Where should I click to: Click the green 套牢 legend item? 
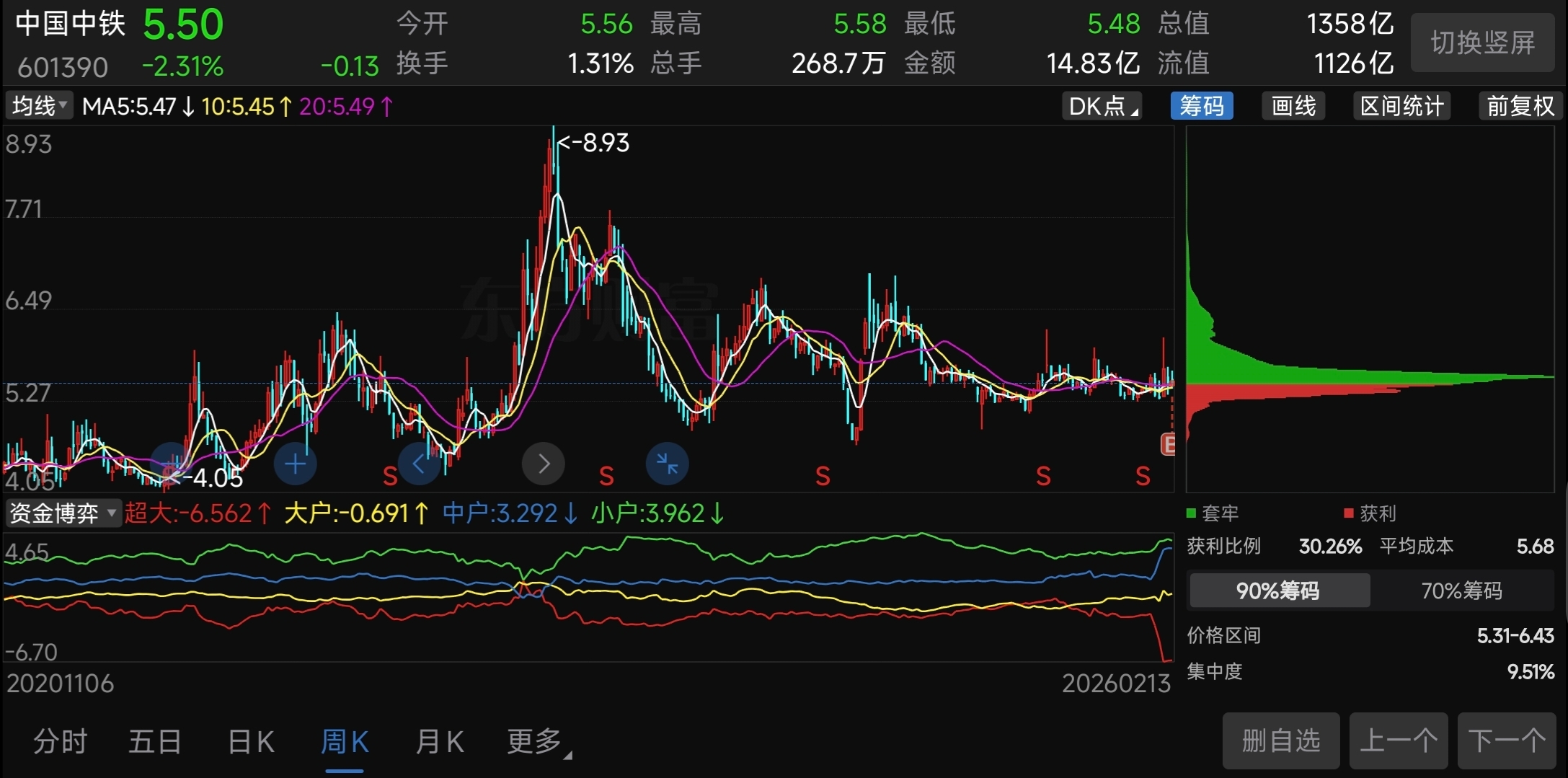[x=1213, y=513]
